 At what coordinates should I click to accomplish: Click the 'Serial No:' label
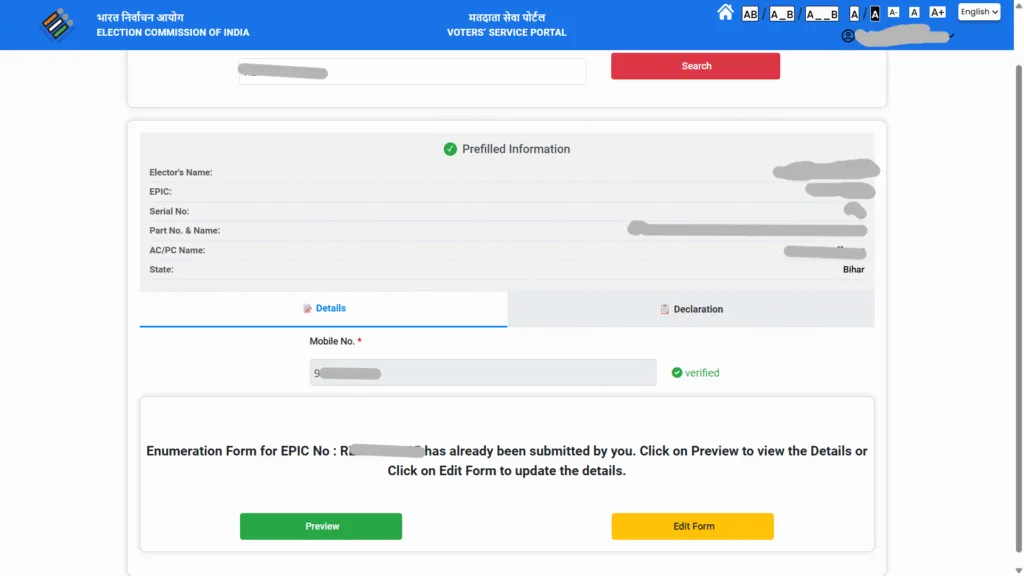click(169, 211)
